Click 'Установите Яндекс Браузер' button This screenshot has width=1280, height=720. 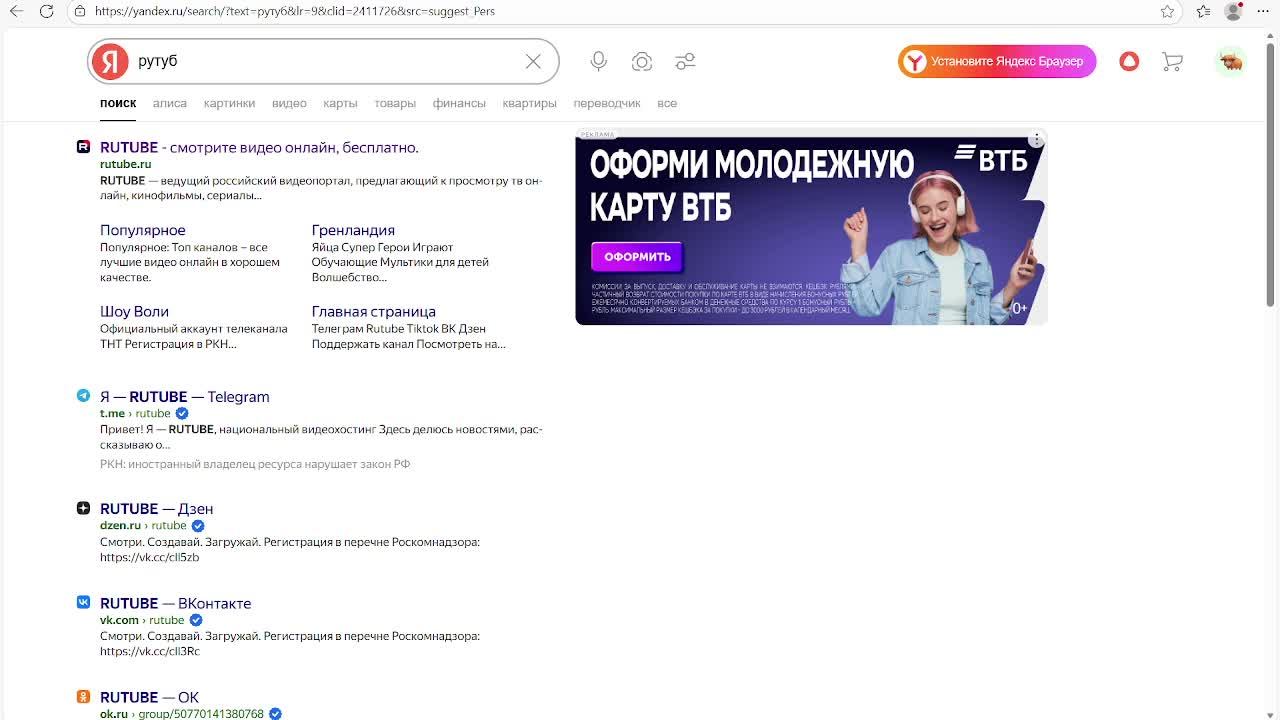click(x=997, y=61)
